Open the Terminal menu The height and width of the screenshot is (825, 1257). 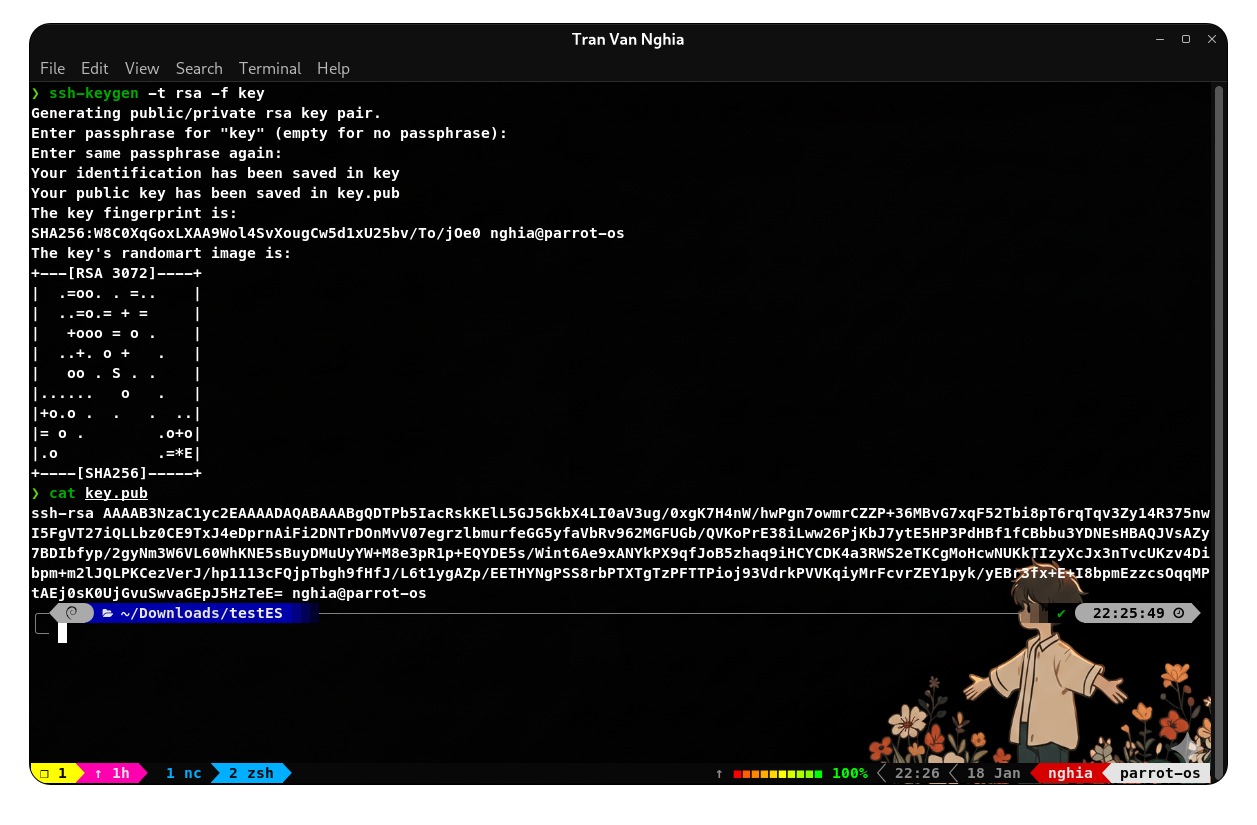coord(270,68)
